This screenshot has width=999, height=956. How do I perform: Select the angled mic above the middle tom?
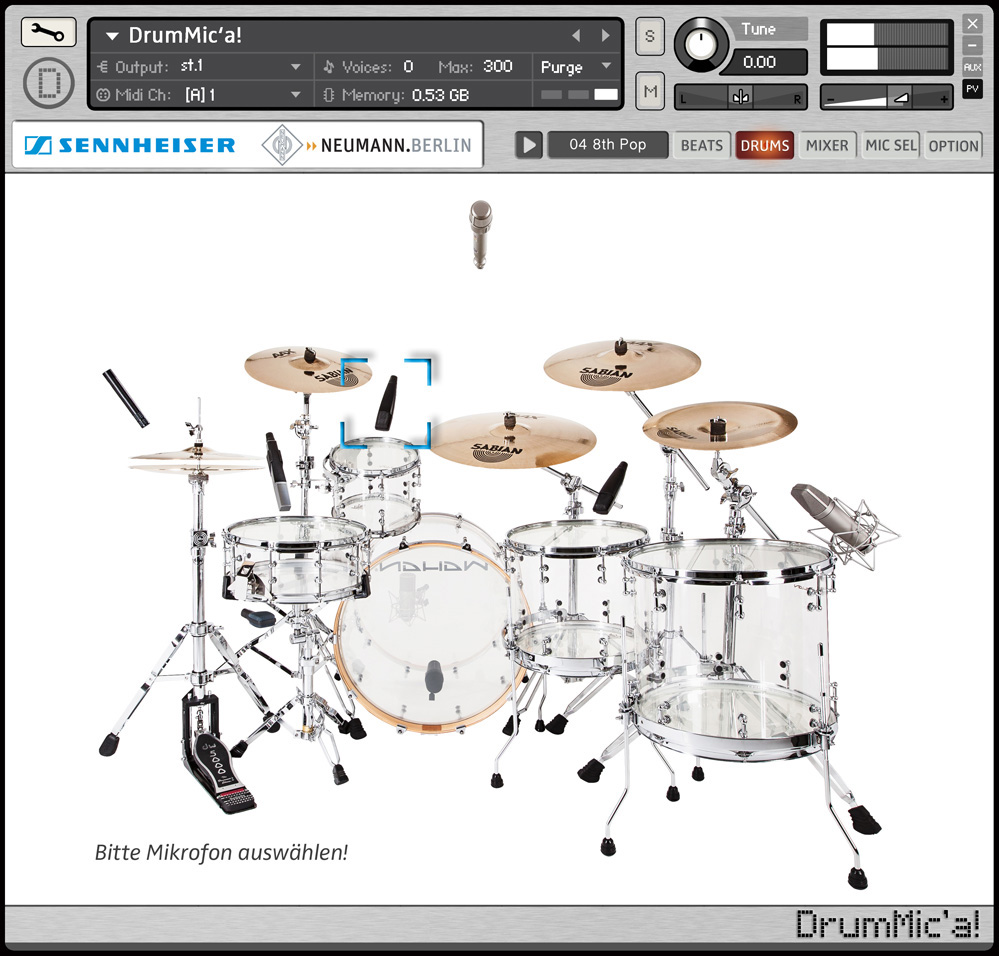610,485
